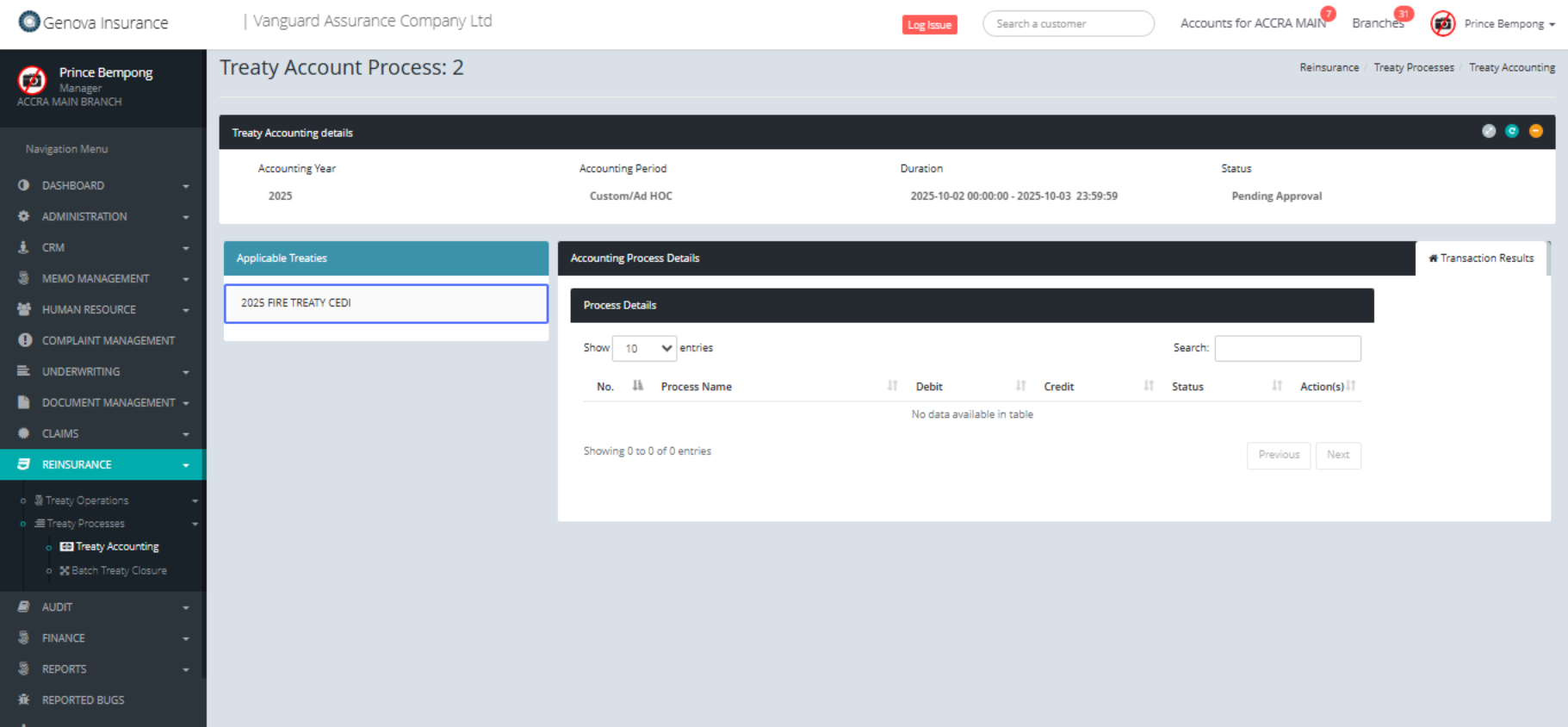Image resolution: width=1568 pixels, height=727 pixels.
Task: Click the Genova Insurance logo icon
Action: click(x=29, y=22)
